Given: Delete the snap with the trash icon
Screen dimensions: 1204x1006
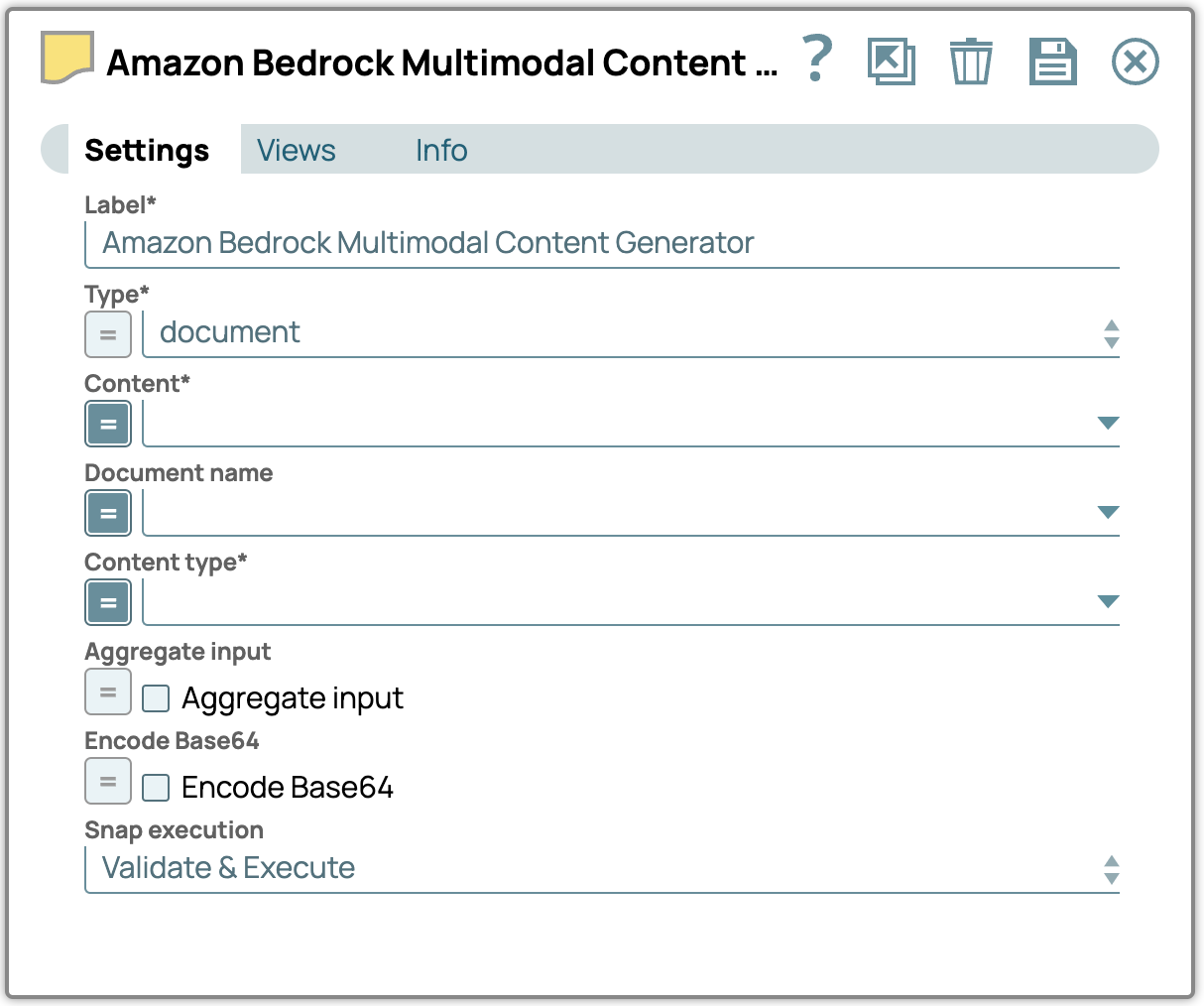Looking at the screenshot, I should tap(971, 62).
